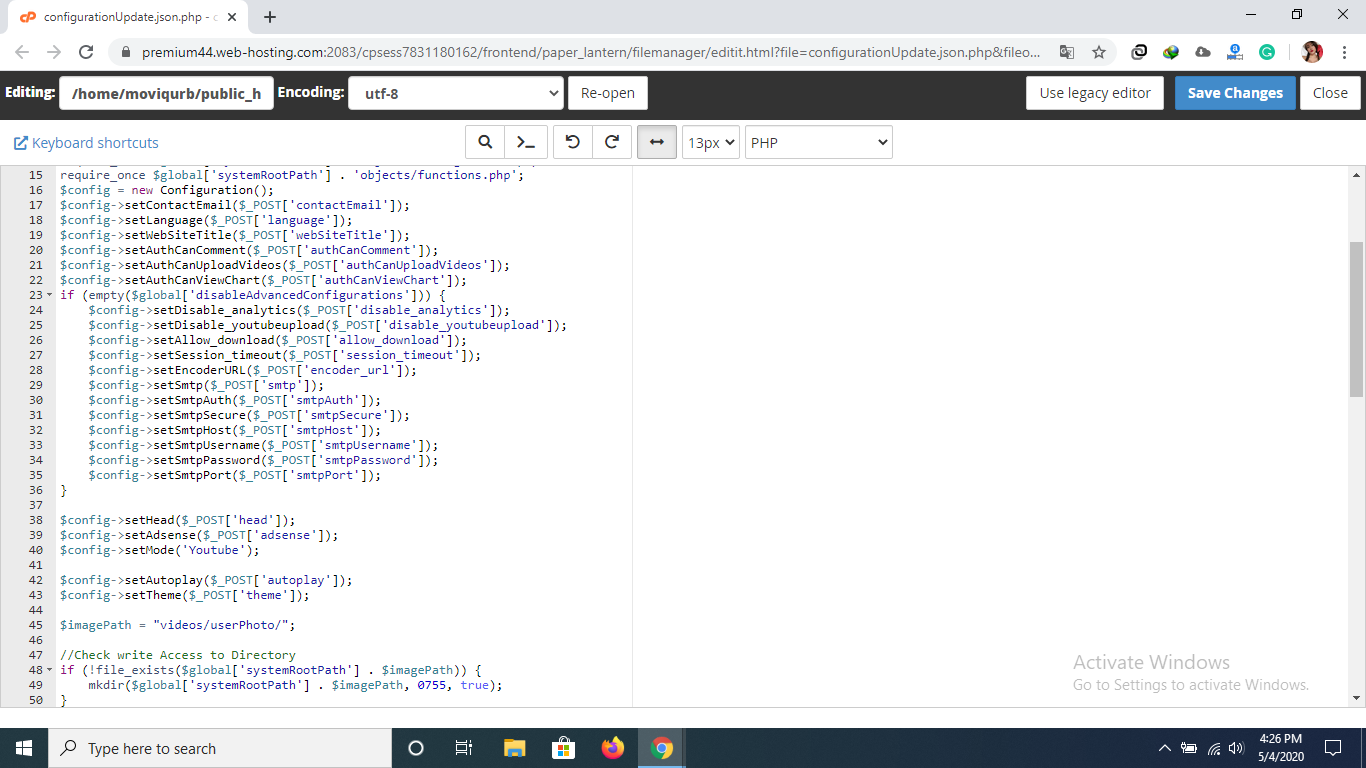Open the go-to-line terminal icon
Image resolution: width=1366 pixels, height=768 pixels.
[524, 143]
